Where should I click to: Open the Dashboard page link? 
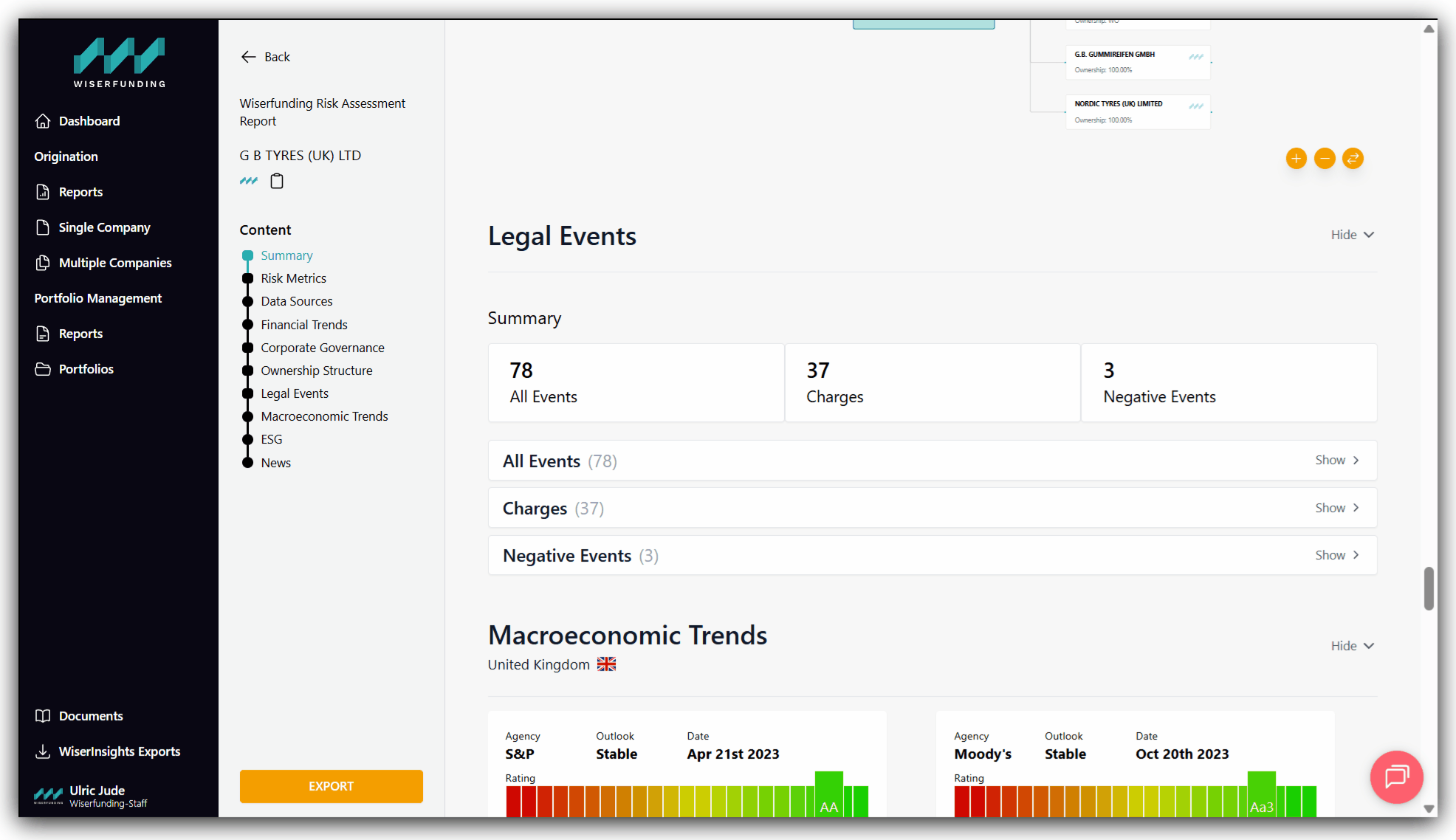(89, 121)
